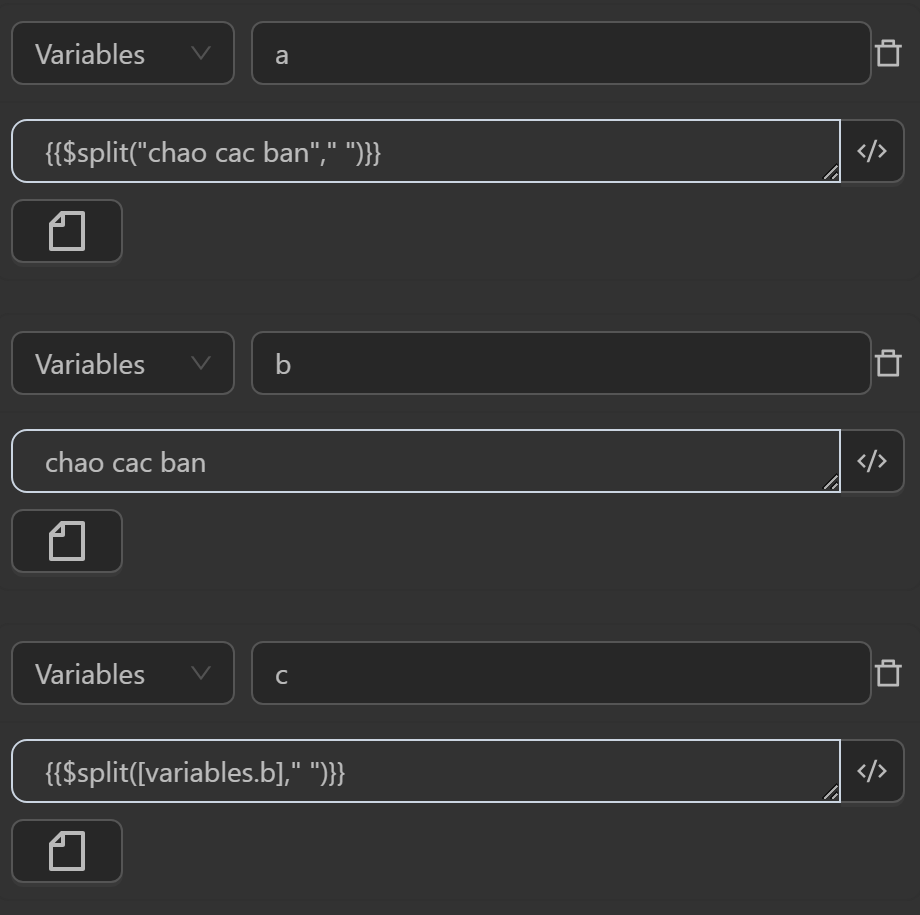Click file icon button below variable c
This screenshot has width=920, height=915.
coord(67,851)
